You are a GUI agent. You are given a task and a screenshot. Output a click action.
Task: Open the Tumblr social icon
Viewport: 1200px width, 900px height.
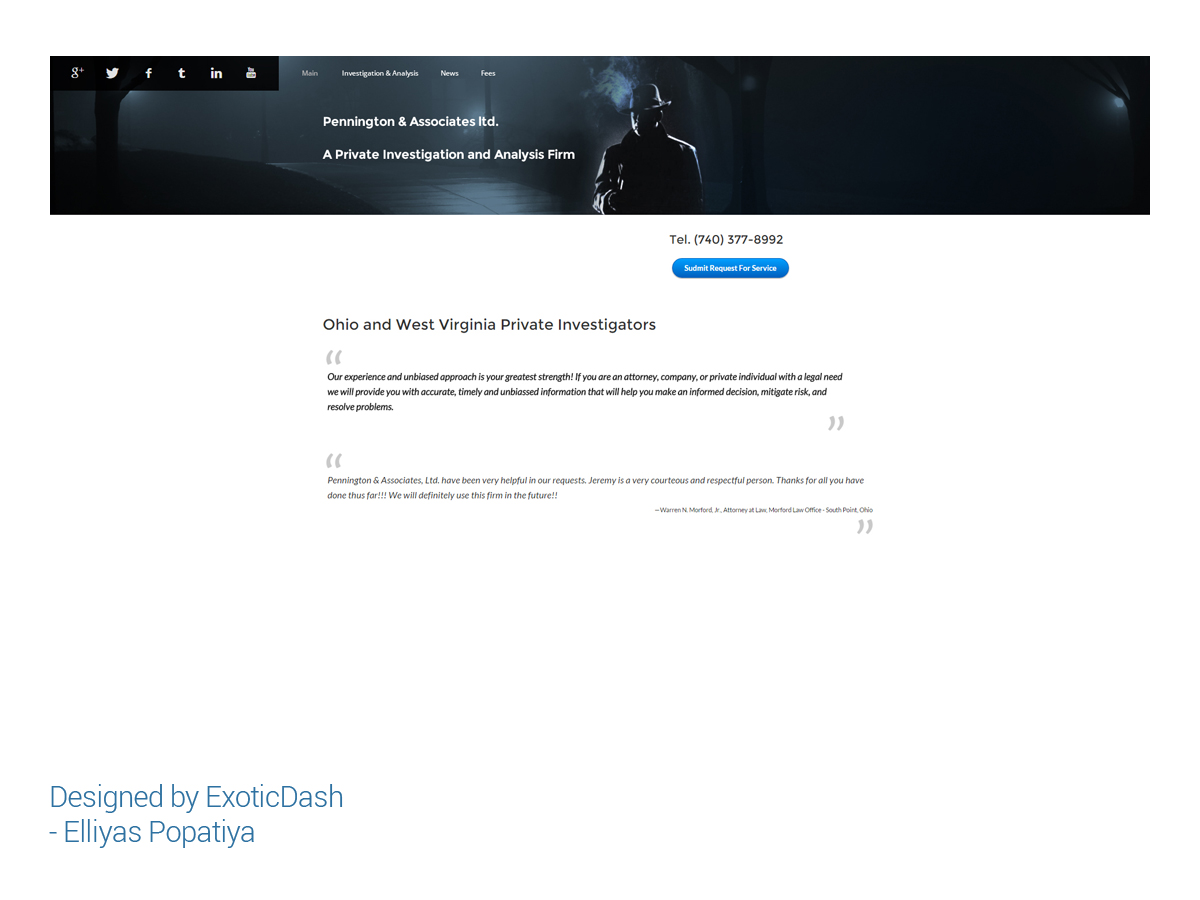point(181,73)
